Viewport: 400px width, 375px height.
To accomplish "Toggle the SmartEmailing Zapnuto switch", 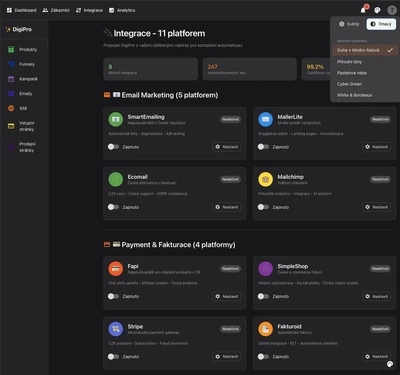I will click(x=113, y=147).
